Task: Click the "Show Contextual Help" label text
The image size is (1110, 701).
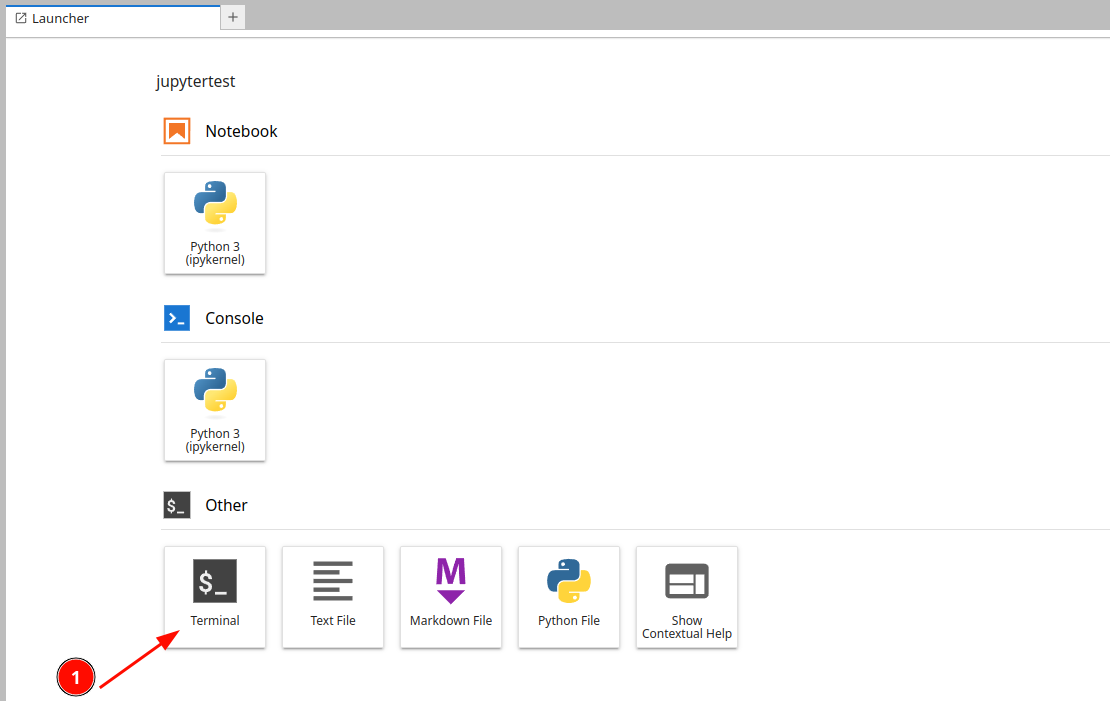Action: point(687,627)
